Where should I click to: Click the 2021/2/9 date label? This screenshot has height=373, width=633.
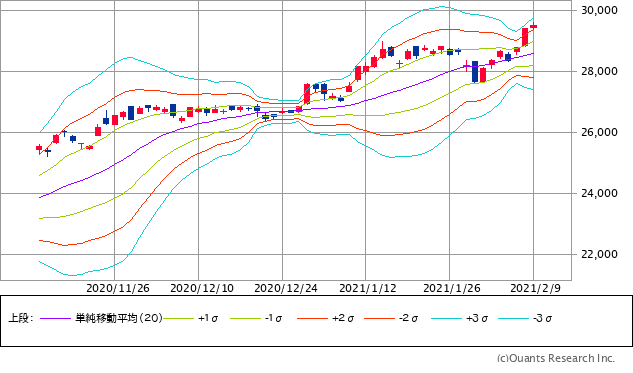[x=535, y=288]
